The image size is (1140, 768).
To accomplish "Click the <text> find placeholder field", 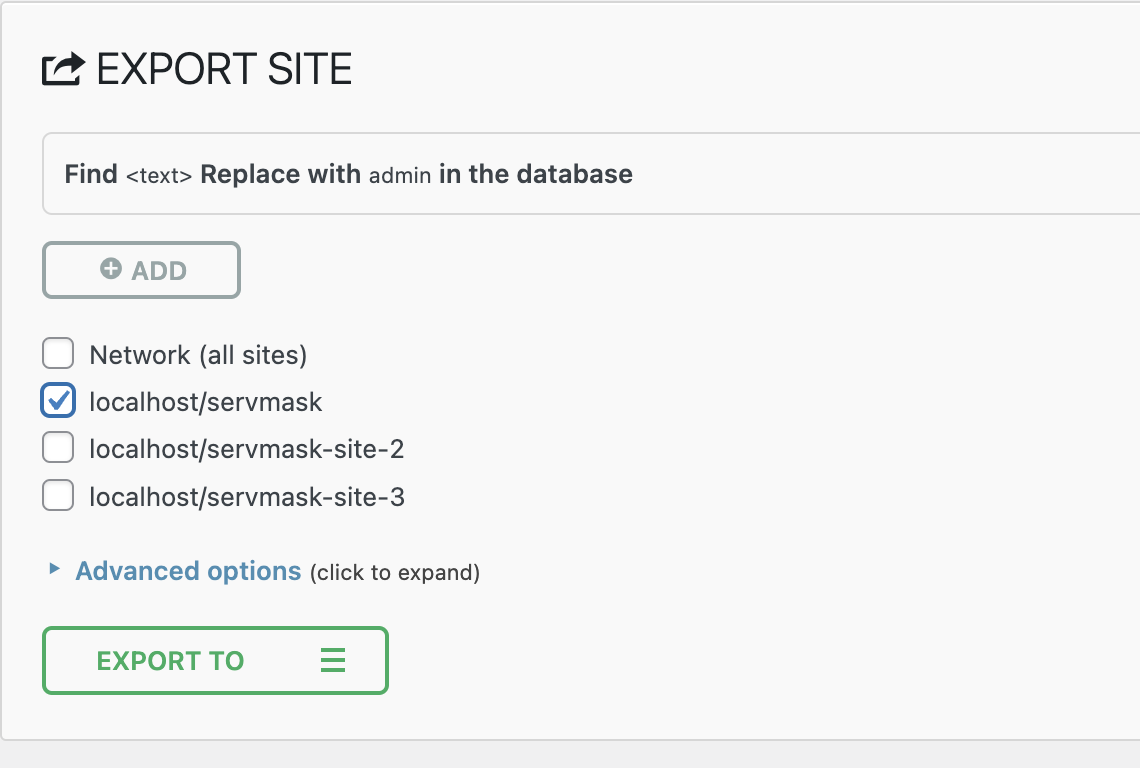I will [158, 175].
